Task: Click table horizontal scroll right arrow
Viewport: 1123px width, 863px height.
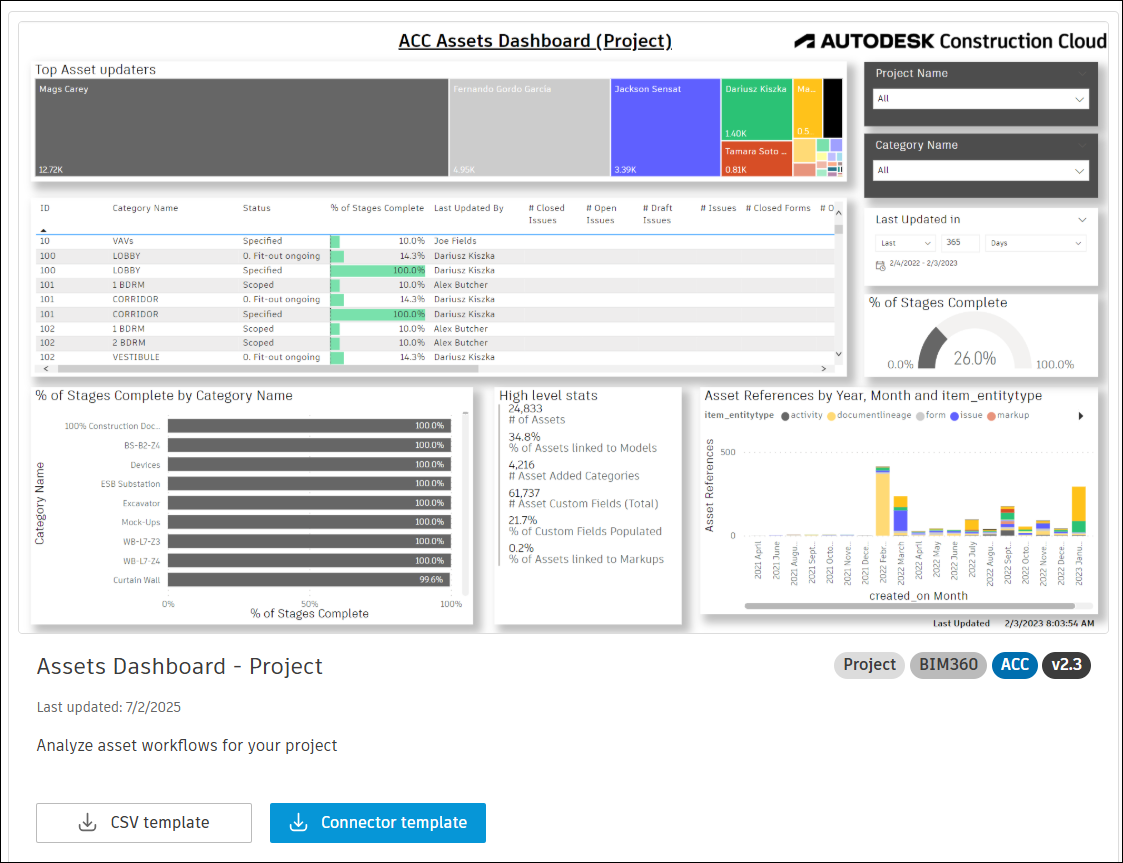Action: tap(824, 369)
